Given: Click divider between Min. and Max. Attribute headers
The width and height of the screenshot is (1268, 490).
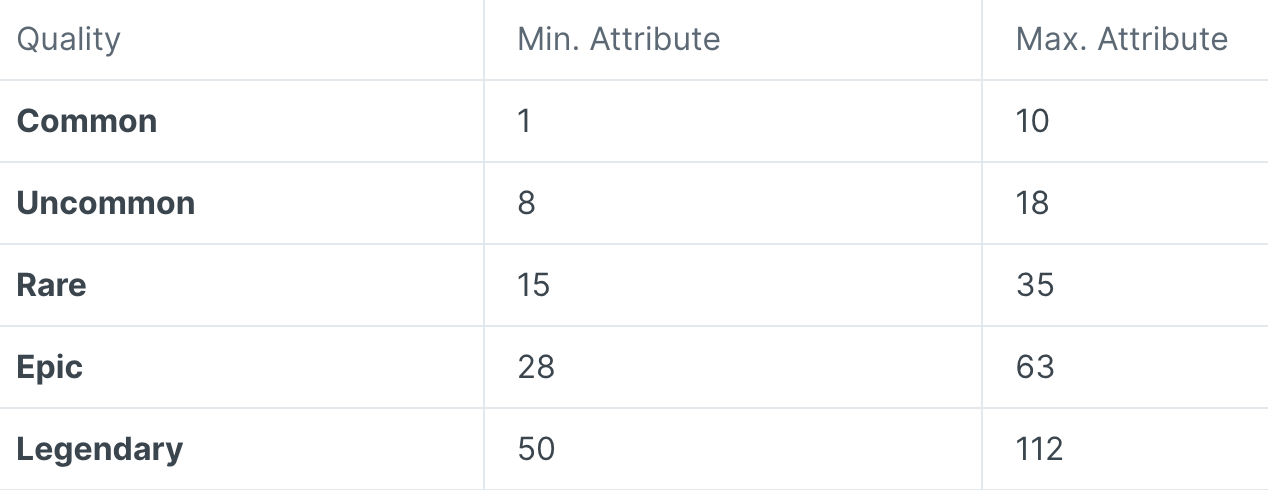Looking at the screenshot, I should tap(982, 40).
